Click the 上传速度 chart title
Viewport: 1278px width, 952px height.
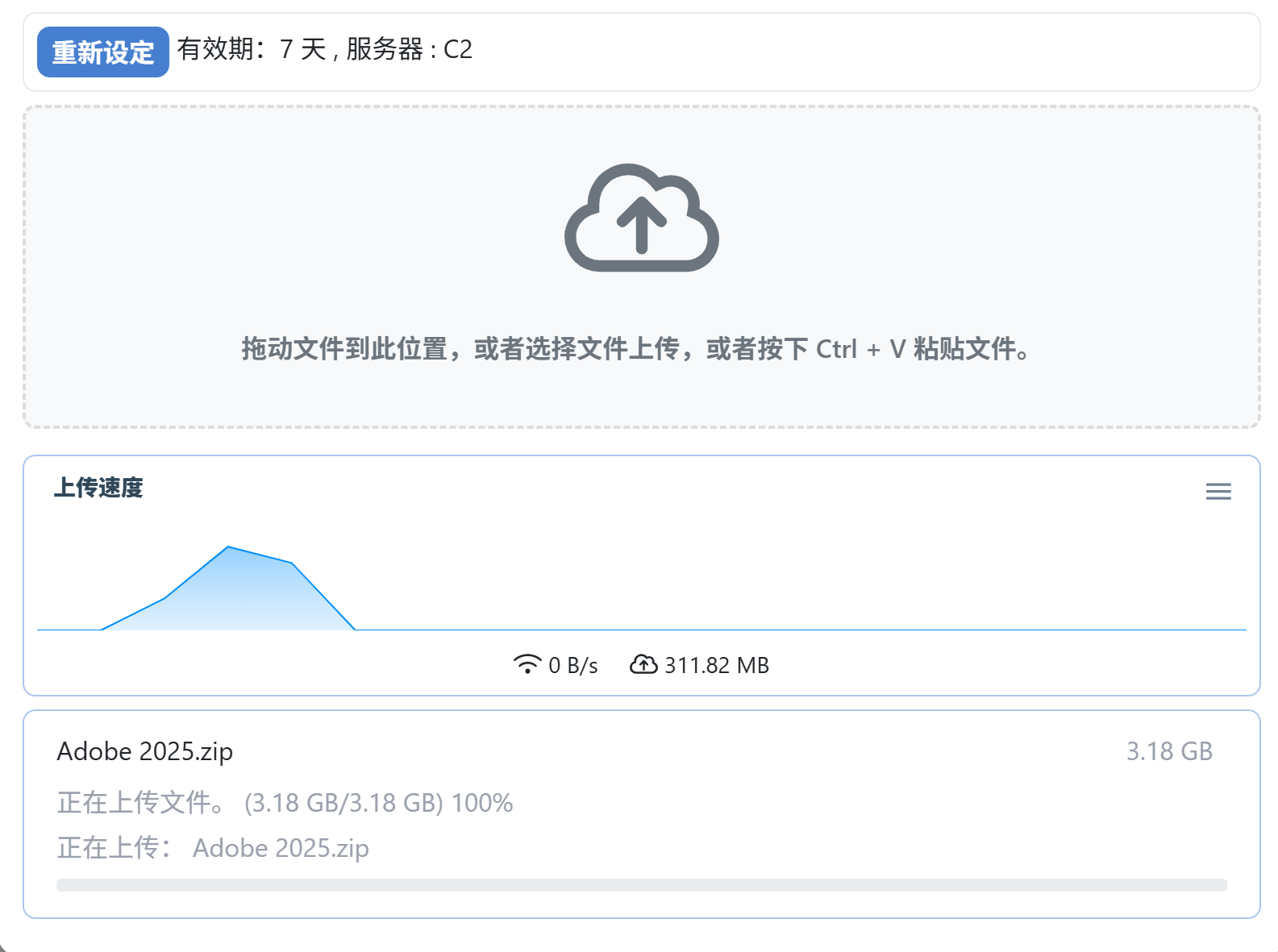pos(98,488)
